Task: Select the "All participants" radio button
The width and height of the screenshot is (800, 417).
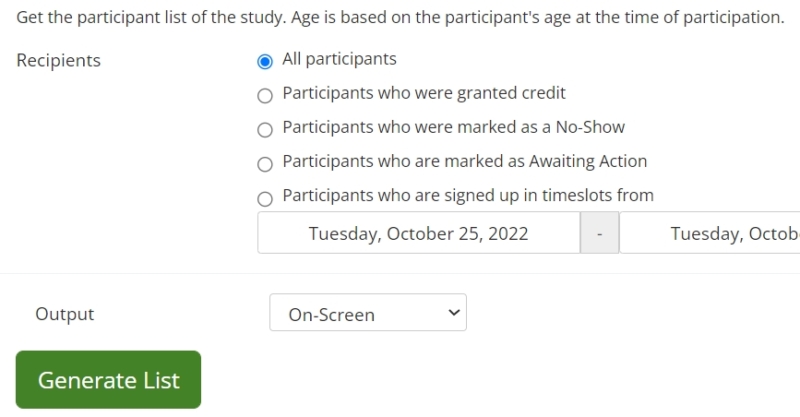Action: [265, 61]
